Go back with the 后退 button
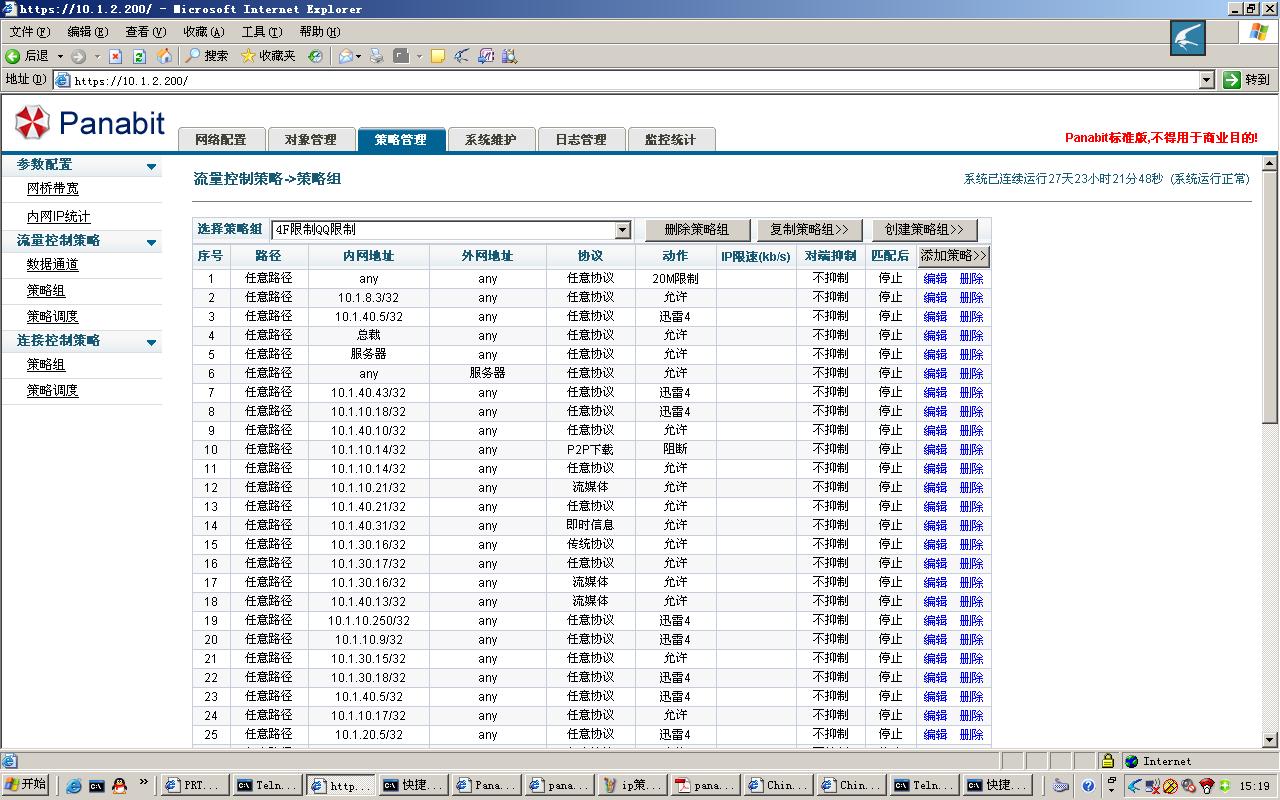 pyautogui.click(x=28, y=56)
